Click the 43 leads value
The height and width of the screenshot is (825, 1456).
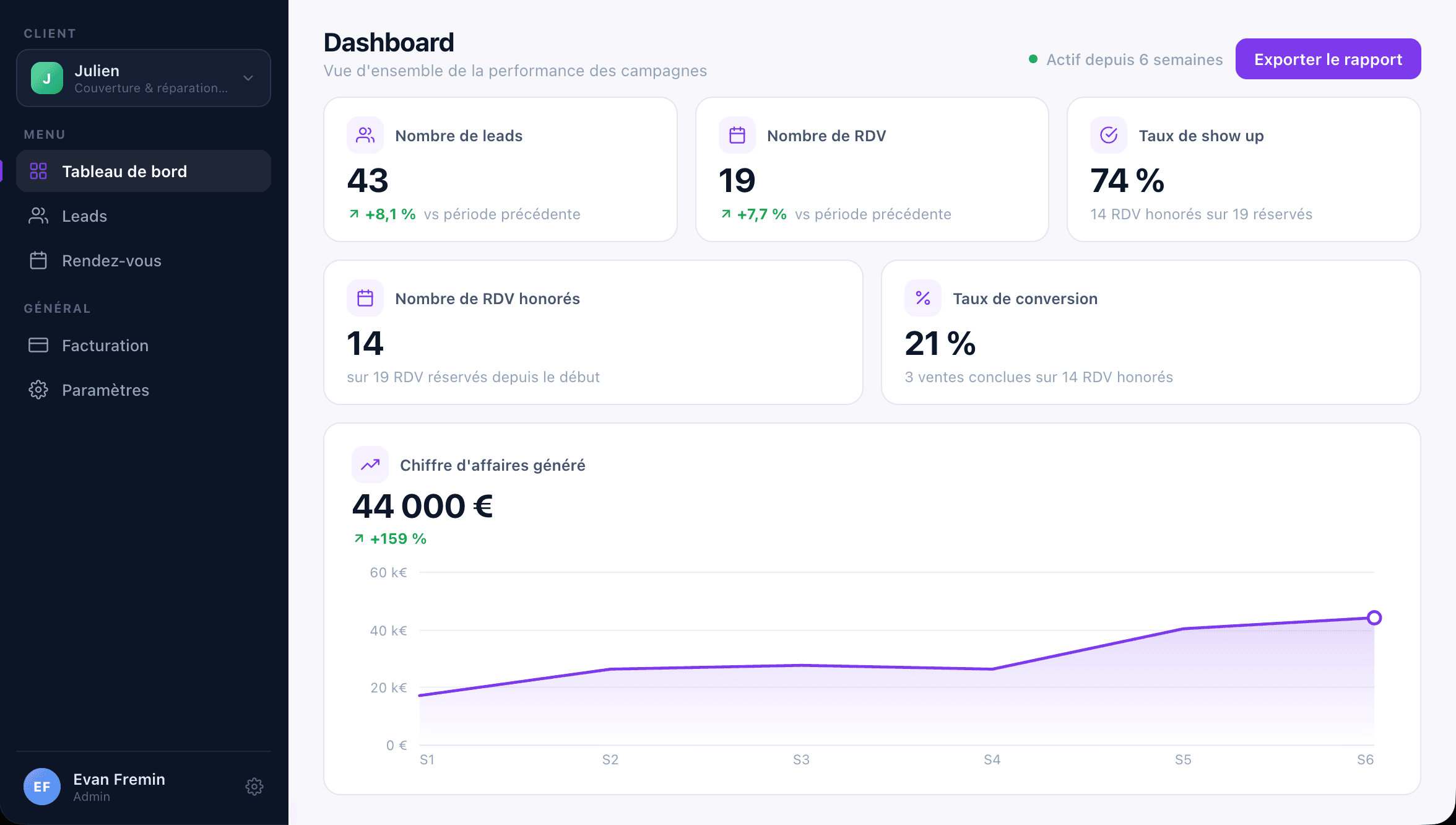[368, 180]
